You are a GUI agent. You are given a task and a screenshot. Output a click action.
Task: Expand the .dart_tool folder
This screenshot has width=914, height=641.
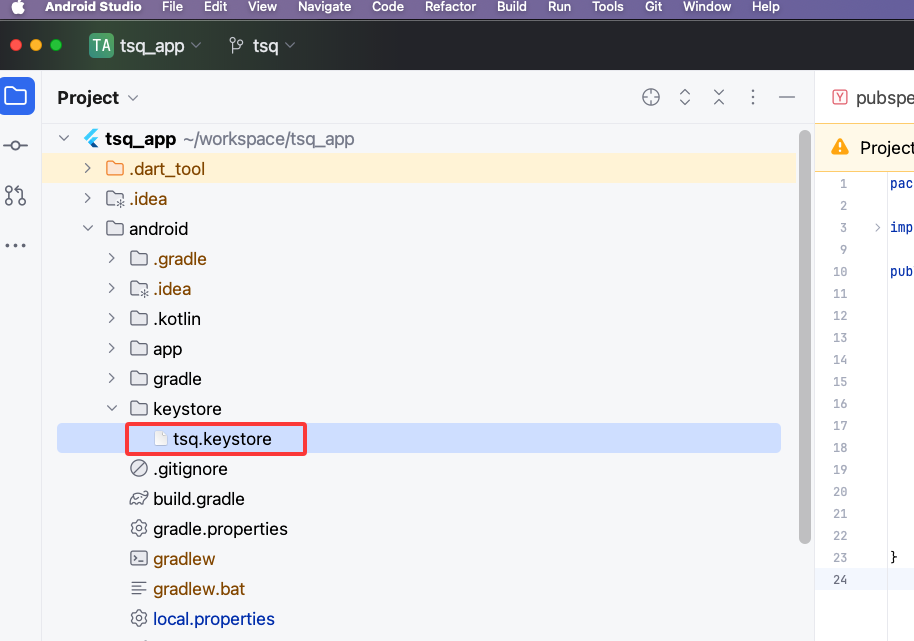click(88, 169)
